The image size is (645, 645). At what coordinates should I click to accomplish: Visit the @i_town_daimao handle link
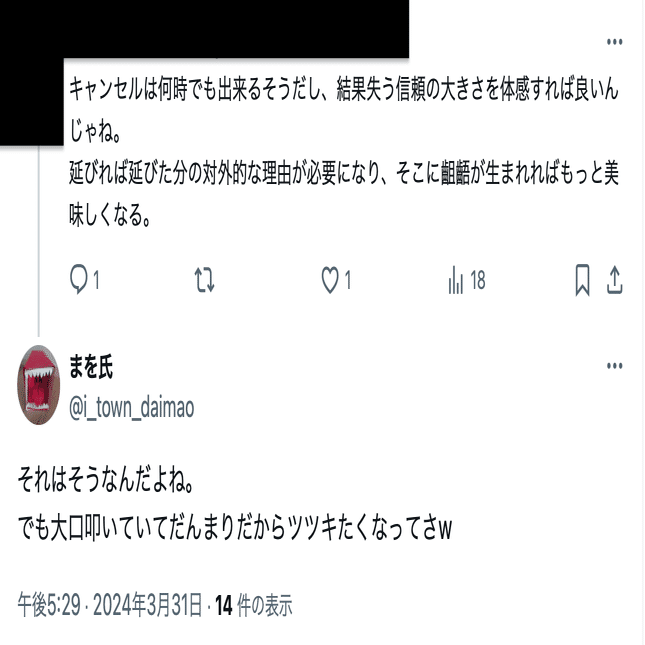pyautogui.click(x=132, y=408)
